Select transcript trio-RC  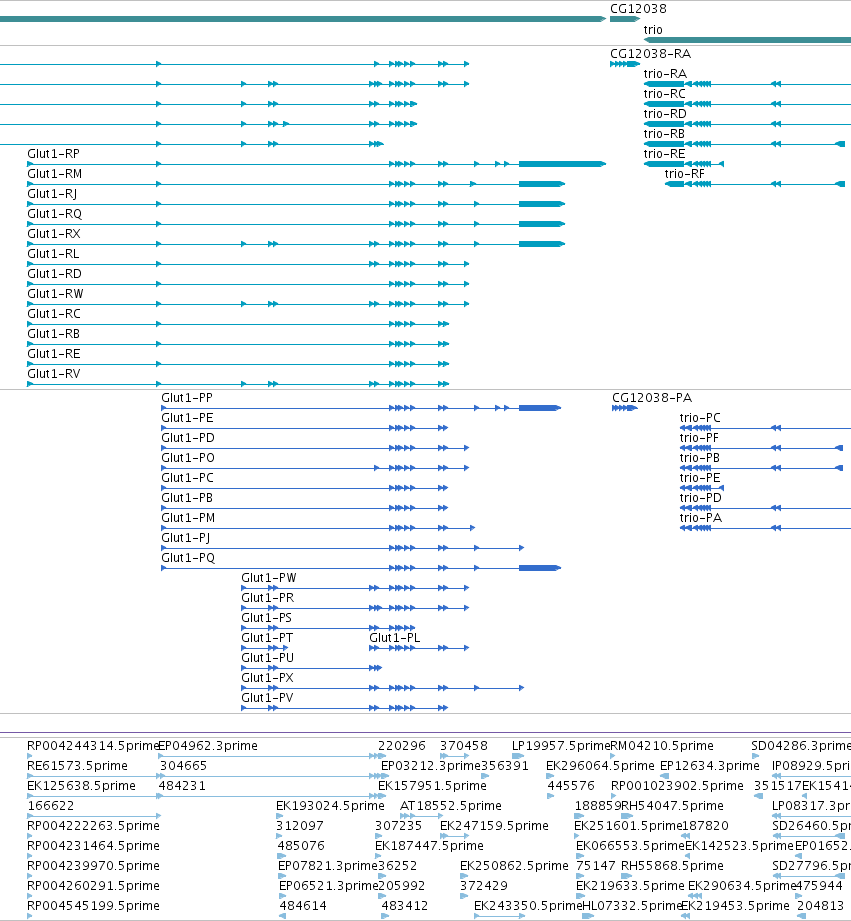[x=664, y=93]
